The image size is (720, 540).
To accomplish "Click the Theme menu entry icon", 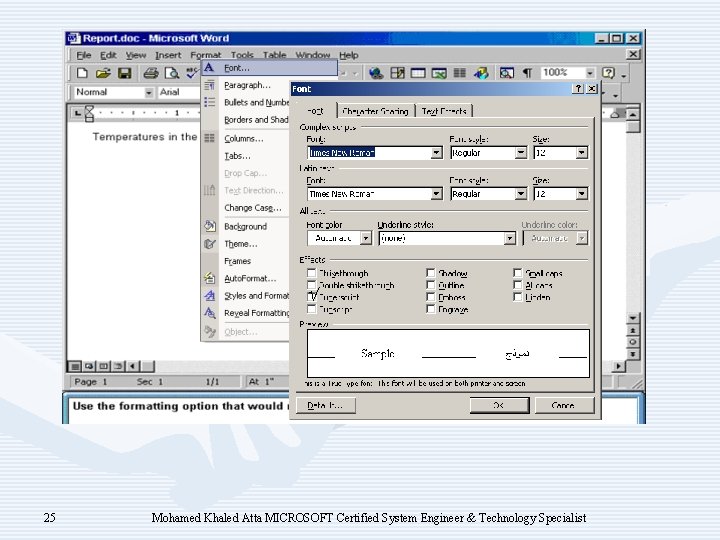I will [210, 244].
